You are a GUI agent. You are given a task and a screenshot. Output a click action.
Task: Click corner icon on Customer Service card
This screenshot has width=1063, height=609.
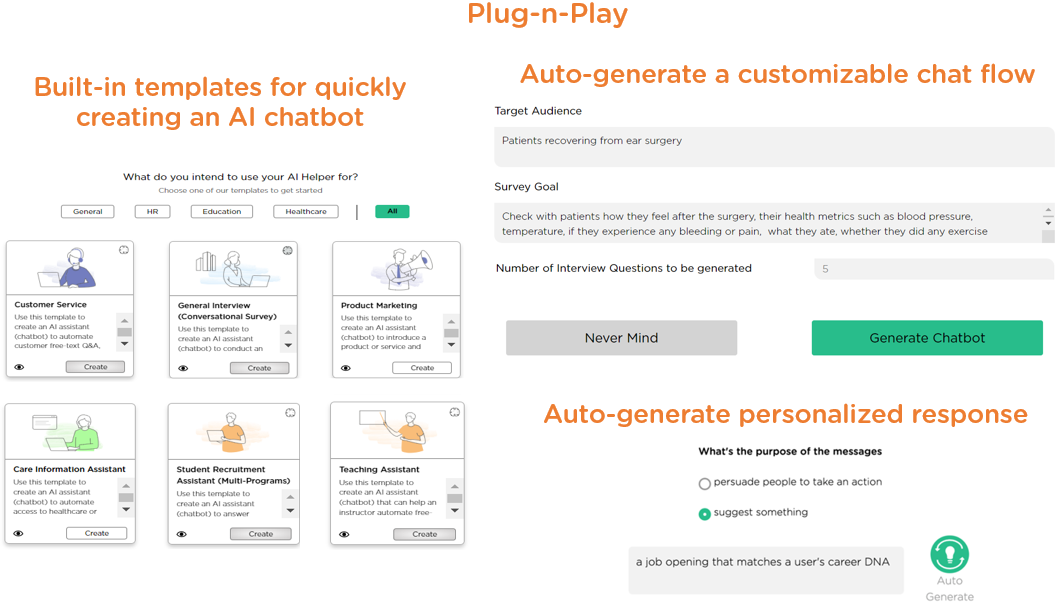point(124,250)
